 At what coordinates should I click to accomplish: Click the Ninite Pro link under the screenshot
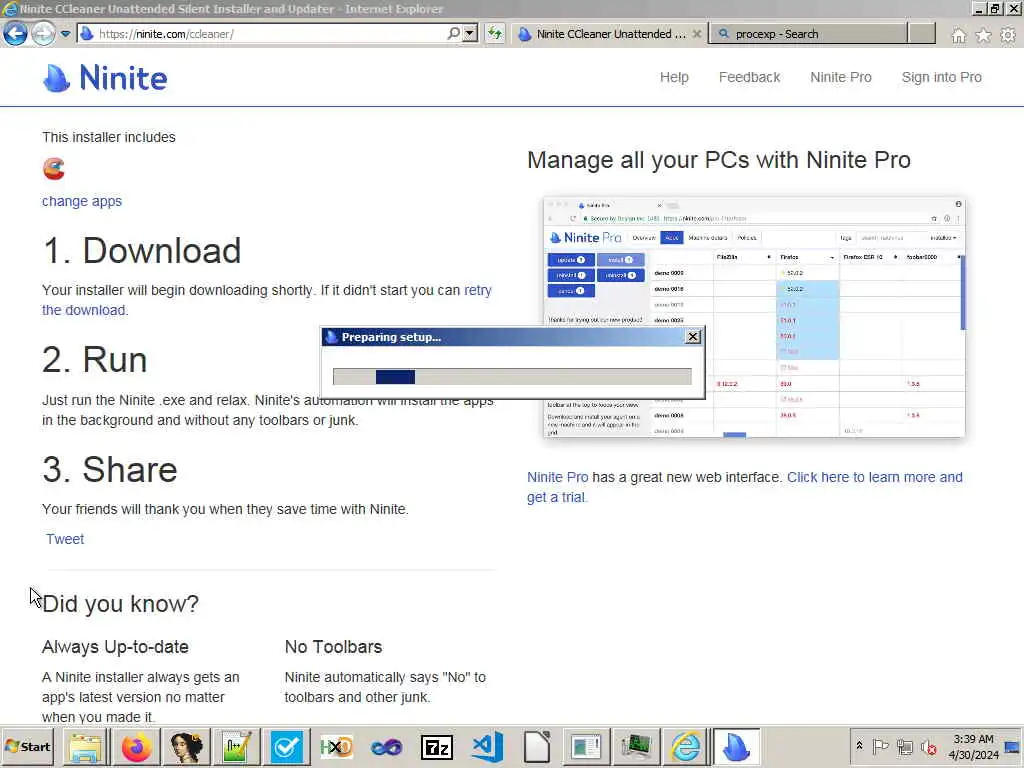click(557, 477)
